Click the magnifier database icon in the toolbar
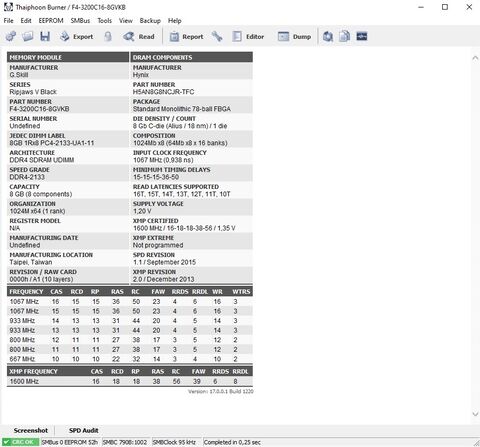Screen dimensions: 480x447 [328, 36]
